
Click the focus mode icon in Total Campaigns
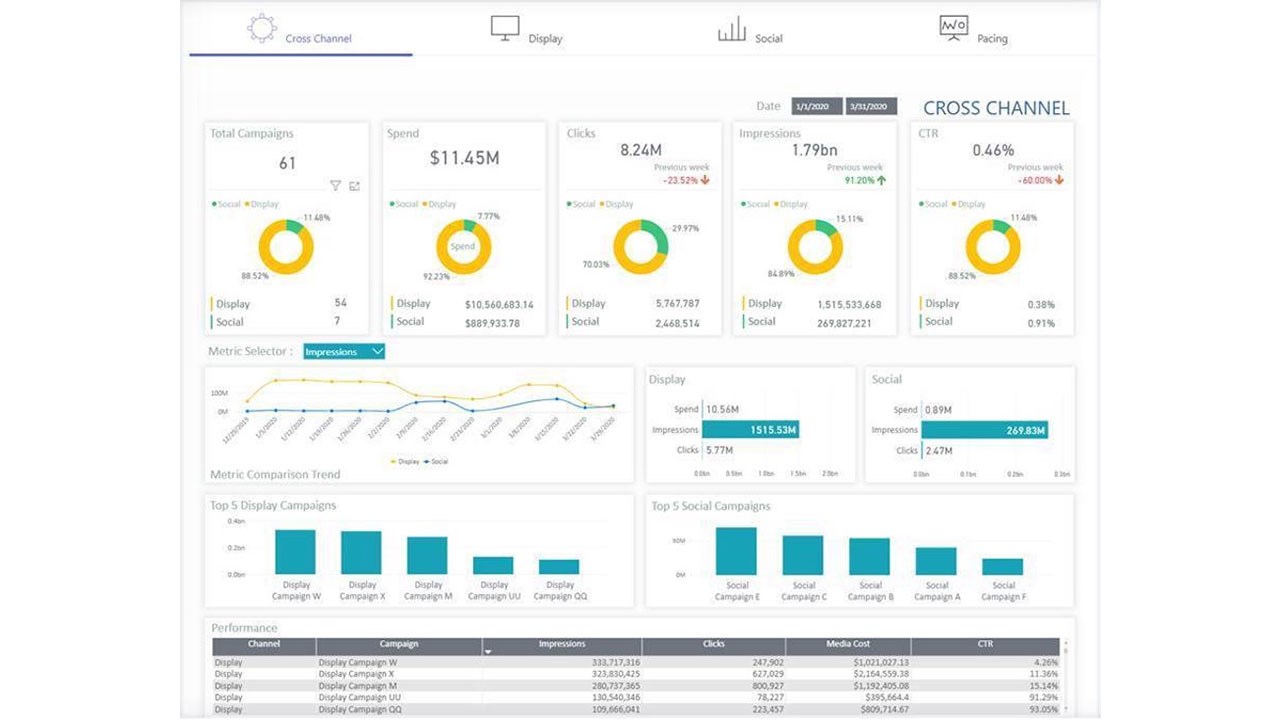click(x=354, y=186)
